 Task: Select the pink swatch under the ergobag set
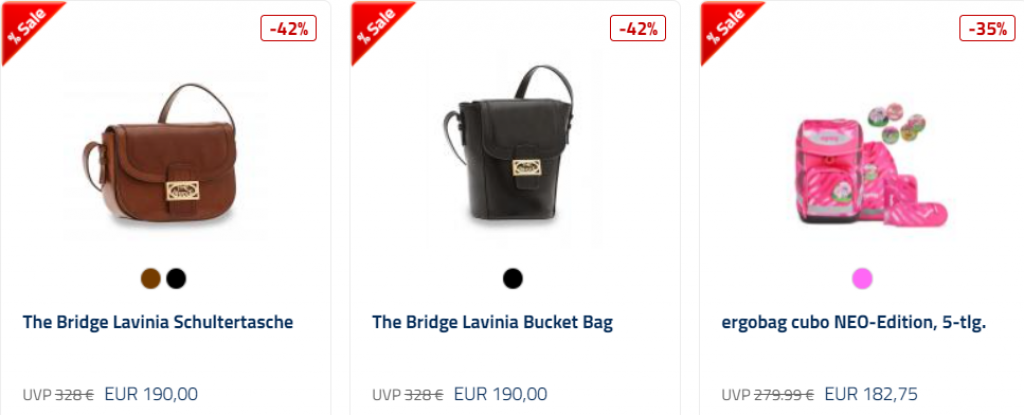[863, 279]
